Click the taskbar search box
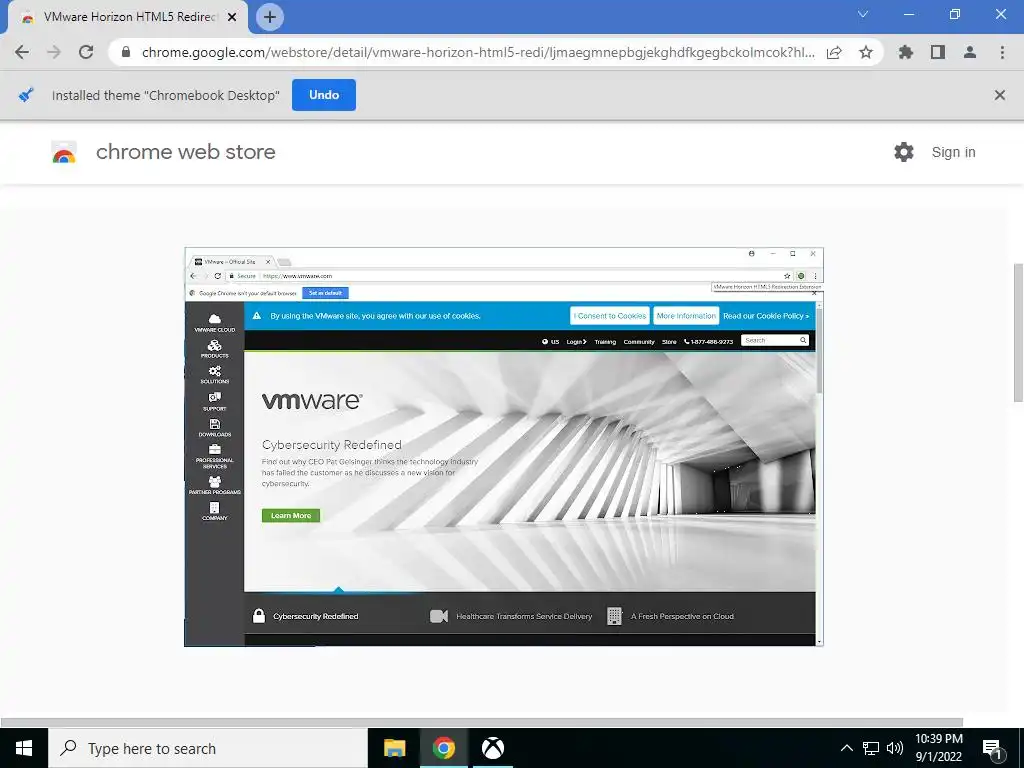This screenshot has width=1024, height=768. tap(208, 748)
